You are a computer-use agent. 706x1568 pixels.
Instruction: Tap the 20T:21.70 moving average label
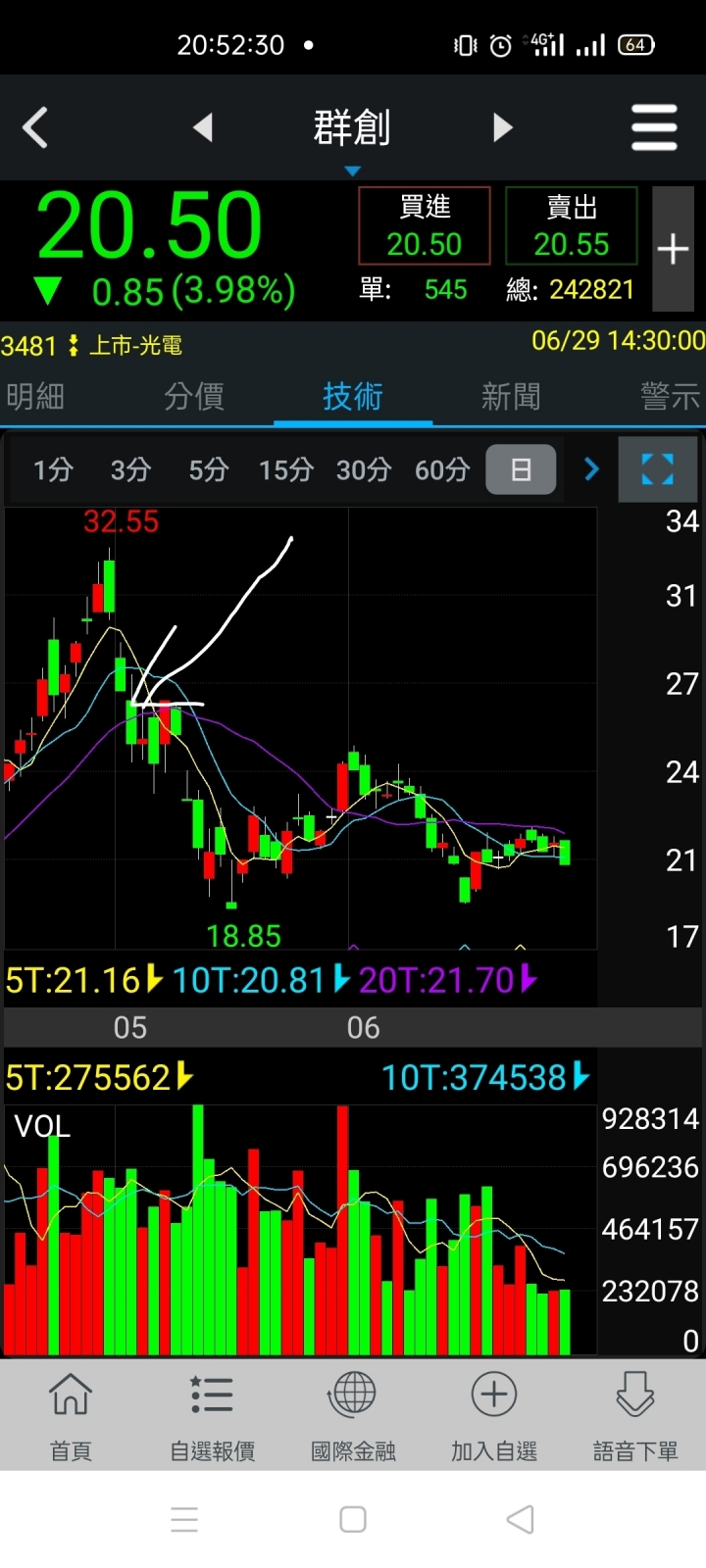pyautogui.click(x=448, y=979)
